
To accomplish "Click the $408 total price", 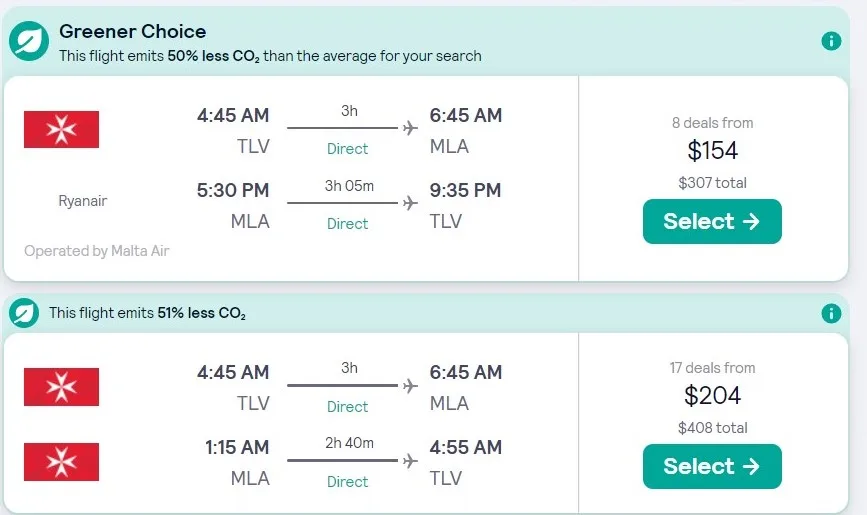I will pos(713,428).
